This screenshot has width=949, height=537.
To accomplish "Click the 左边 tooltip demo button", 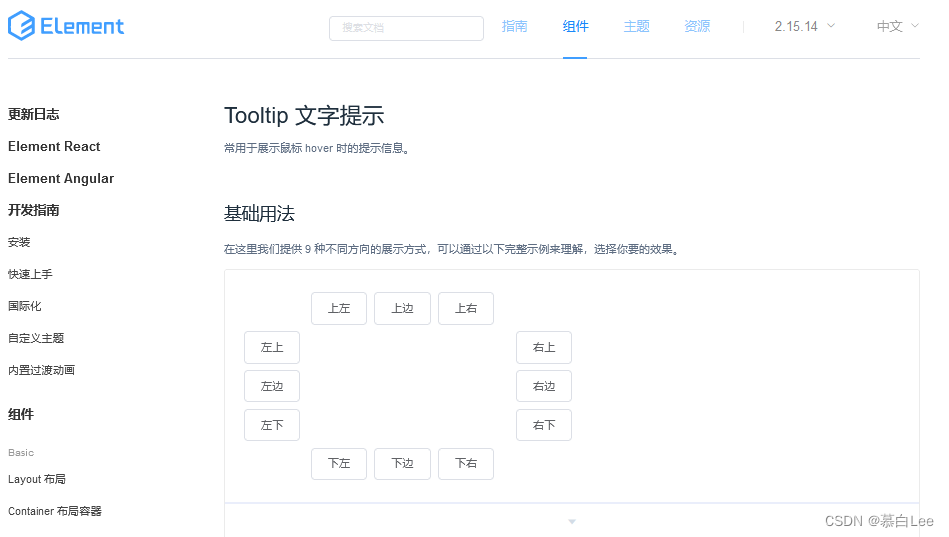I will coord(272,386).
